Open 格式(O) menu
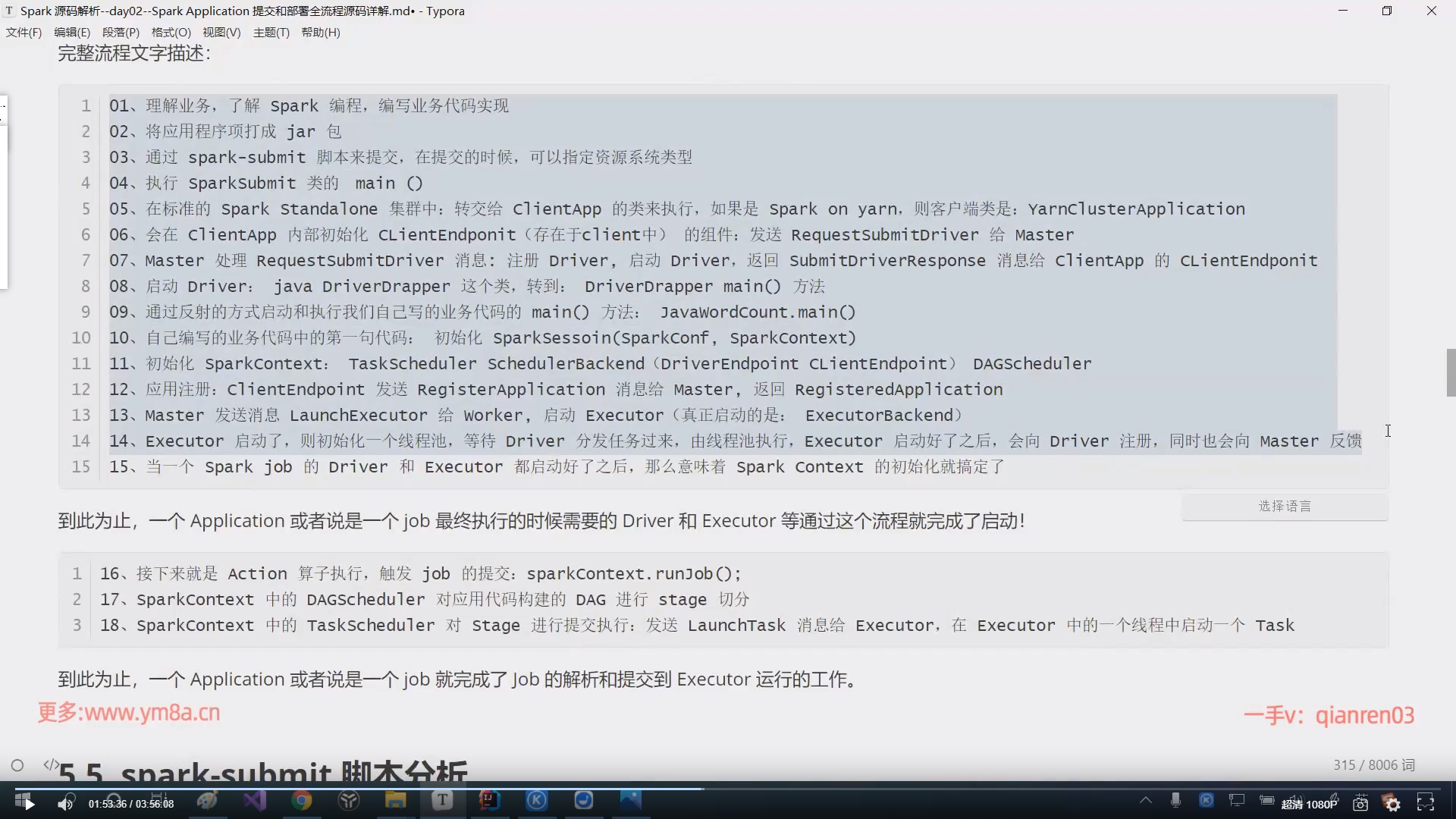 click(x=171, y=33)
